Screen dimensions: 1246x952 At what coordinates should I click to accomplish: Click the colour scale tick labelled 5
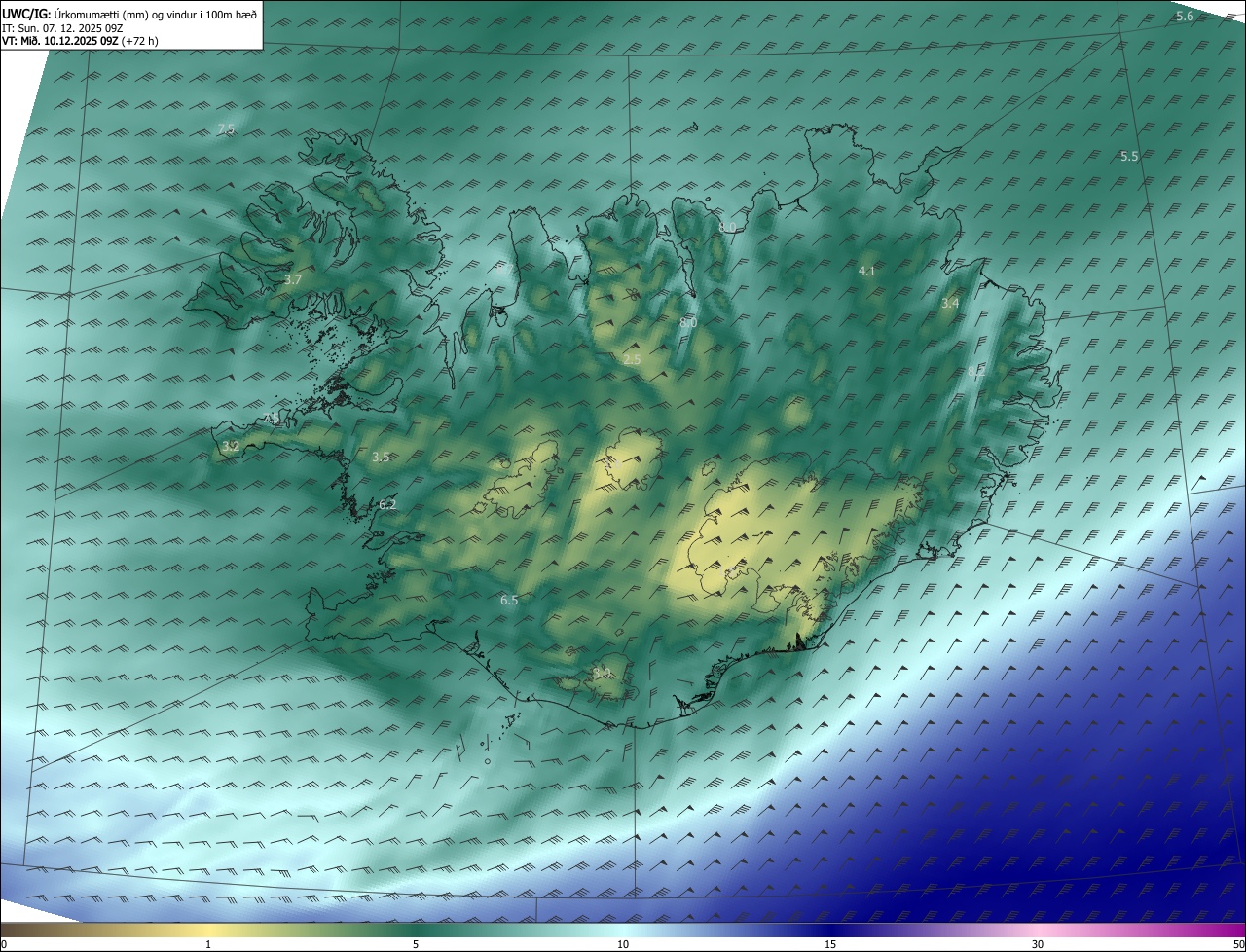[x=416, y=945]
